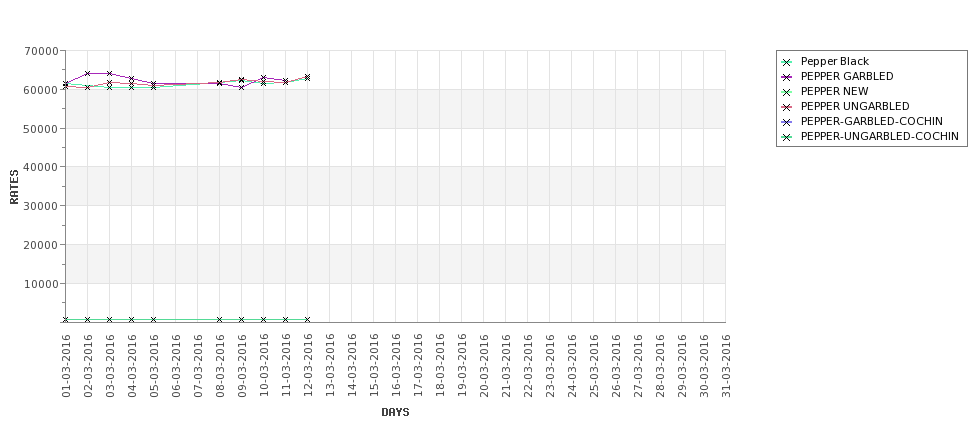Viewport: 975px width, 429px height.
Task: Click the PEPPER GARBLED peak on 02-03-2016
Action: click(x=88, y=73)
